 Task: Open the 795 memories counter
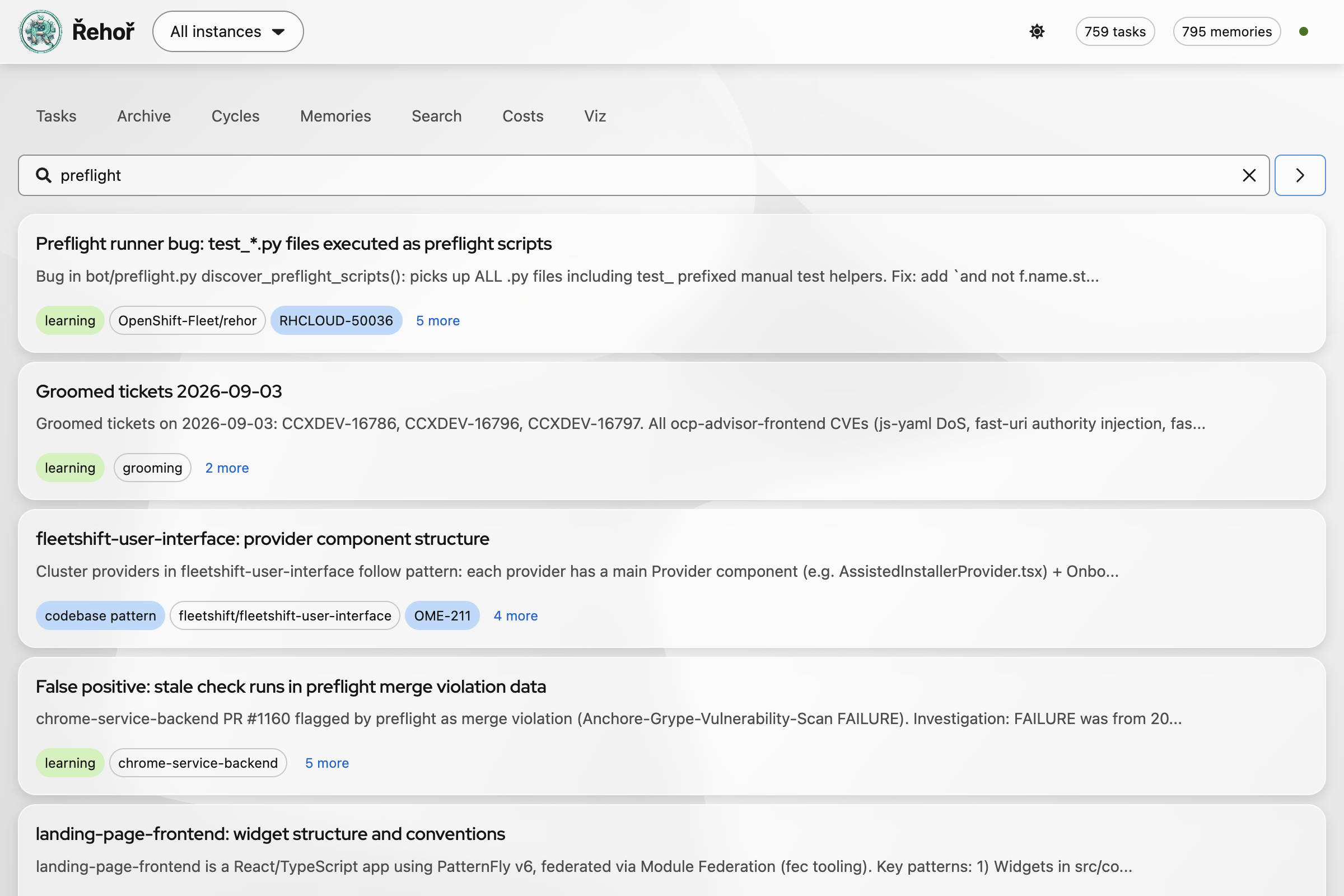pyautogui.click(x=1226, y=31)
